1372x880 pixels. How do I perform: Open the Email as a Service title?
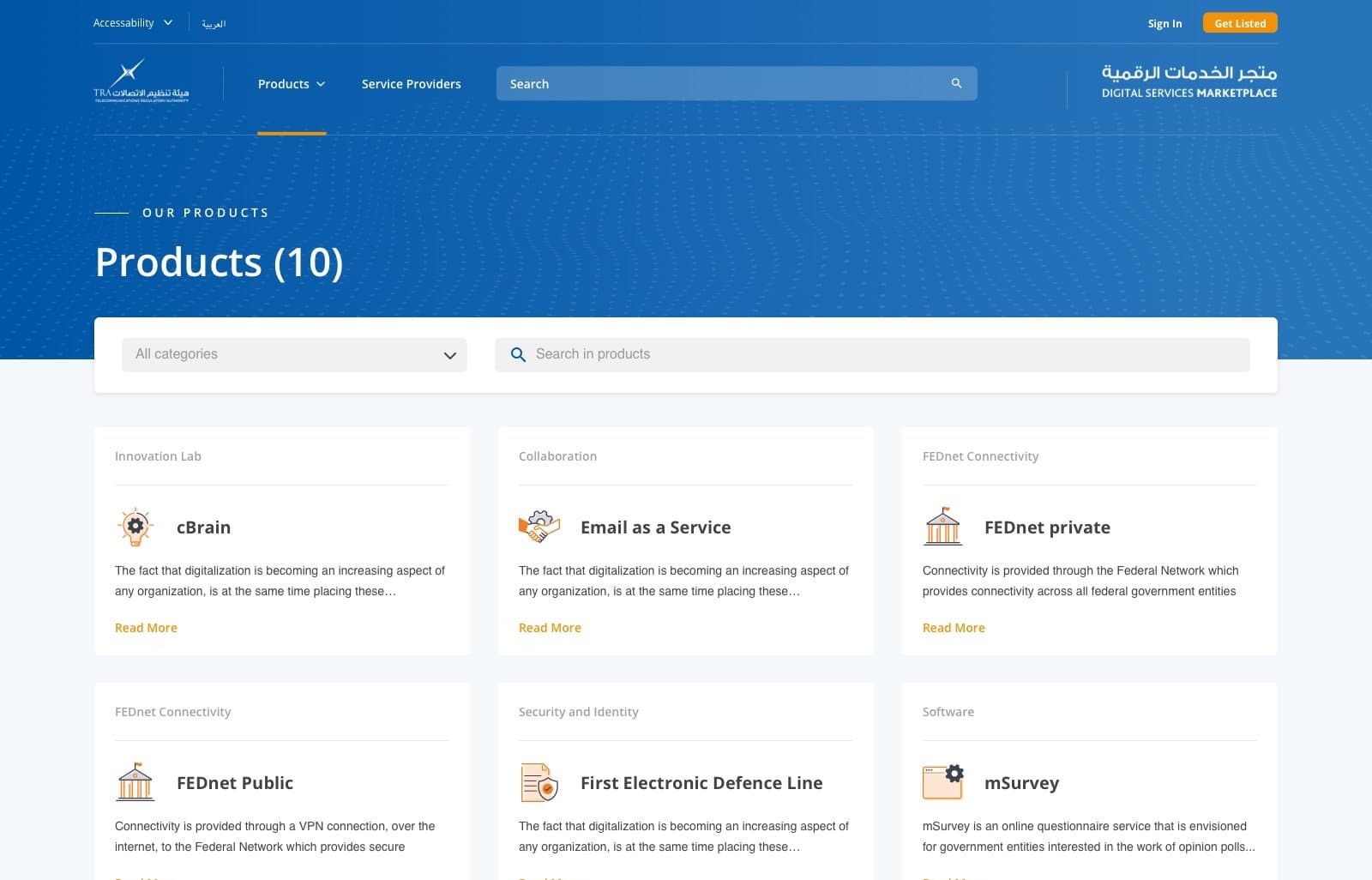pos(656,527)
